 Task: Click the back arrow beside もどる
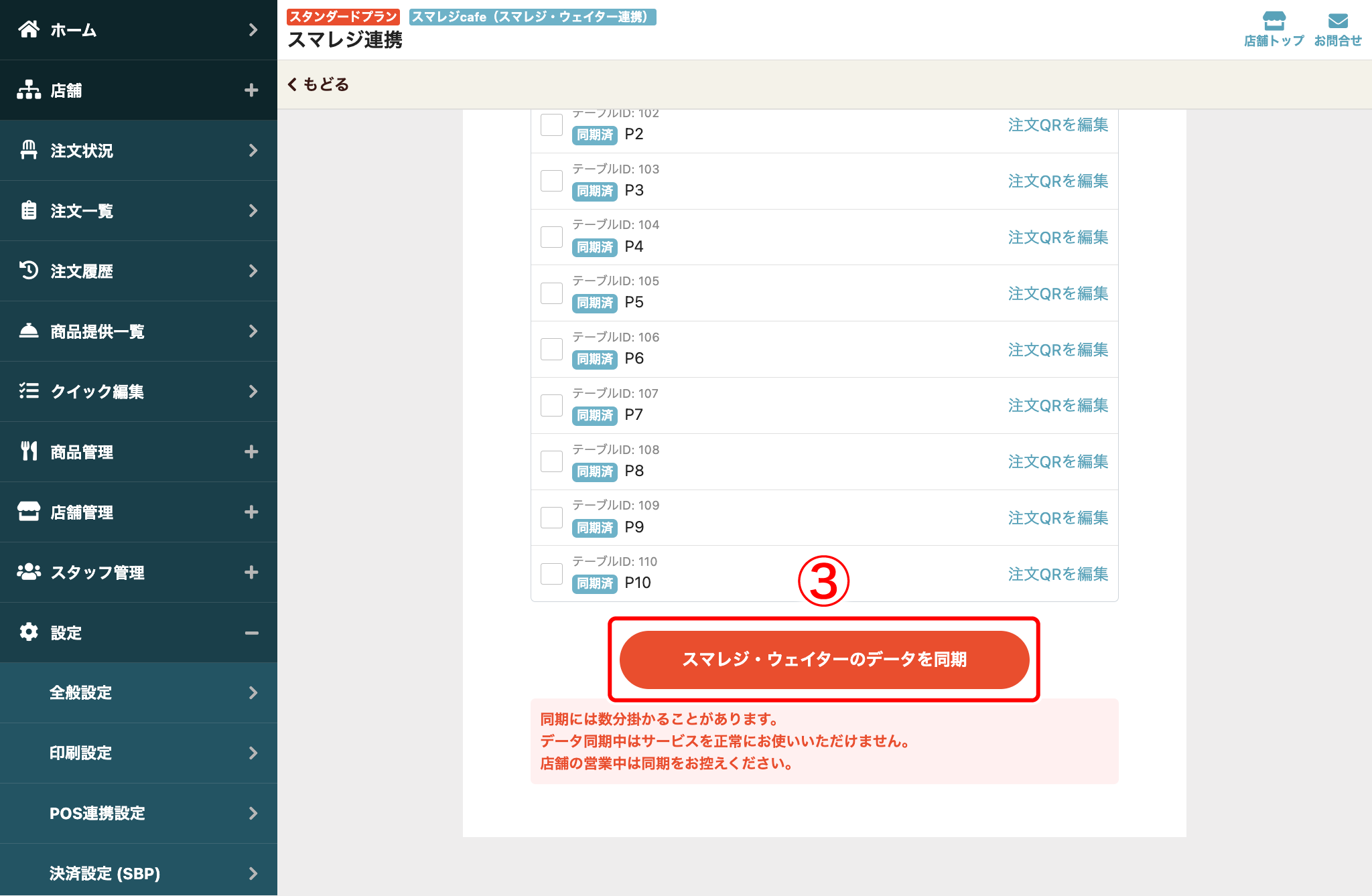[292, 84]
